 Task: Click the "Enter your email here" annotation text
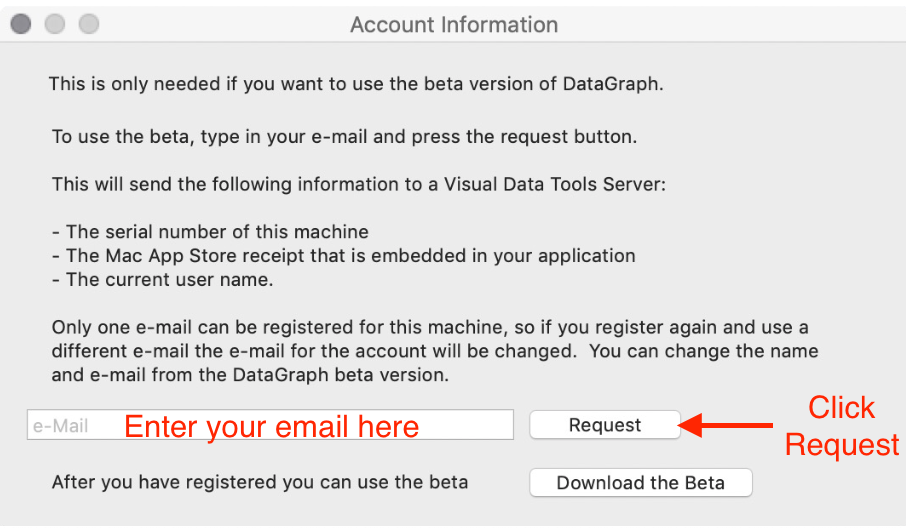click(271, 427)
